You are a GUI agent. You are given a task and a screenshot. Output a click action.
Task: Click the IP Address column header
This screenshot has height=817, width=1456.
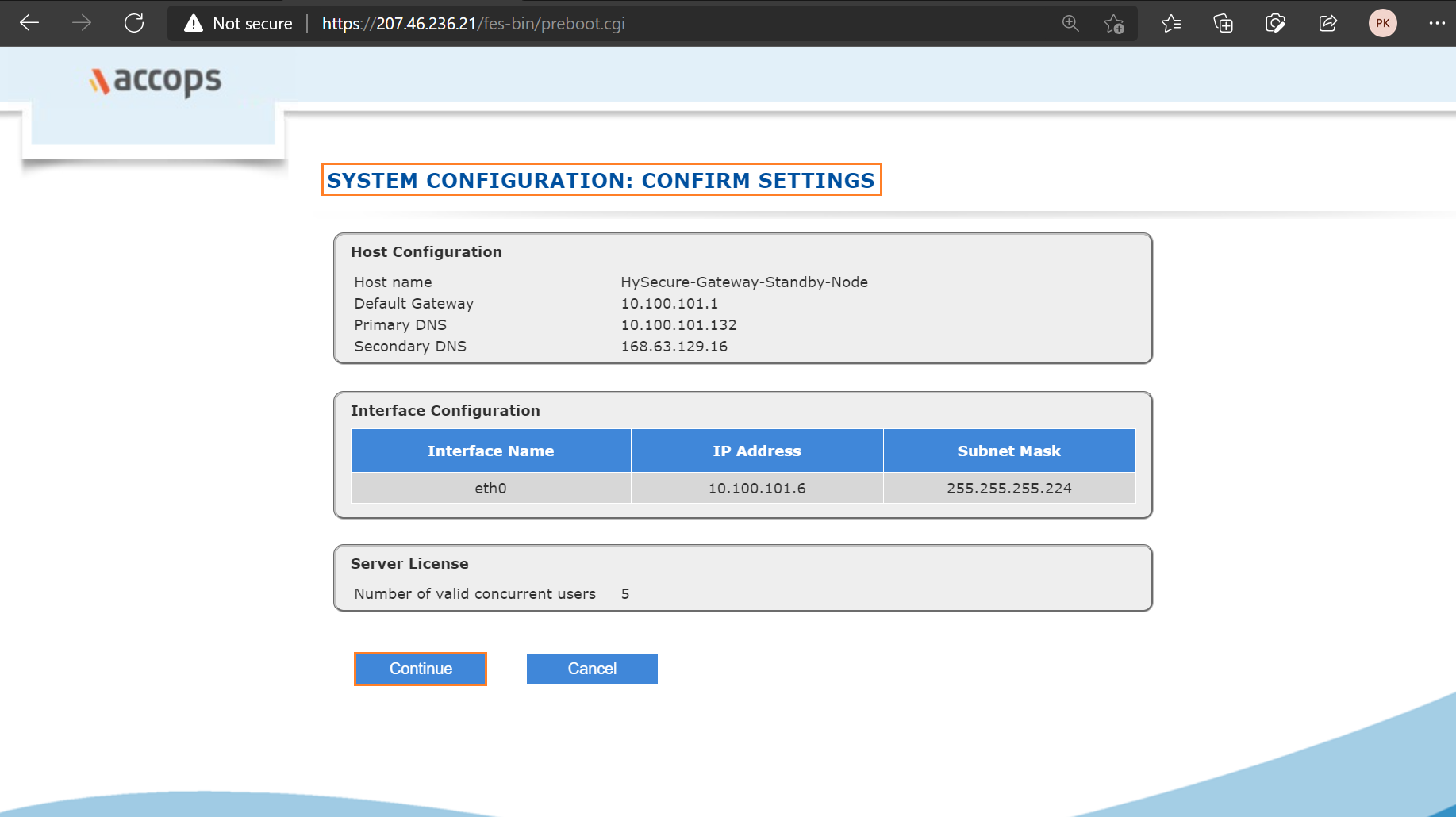point(757,451)
